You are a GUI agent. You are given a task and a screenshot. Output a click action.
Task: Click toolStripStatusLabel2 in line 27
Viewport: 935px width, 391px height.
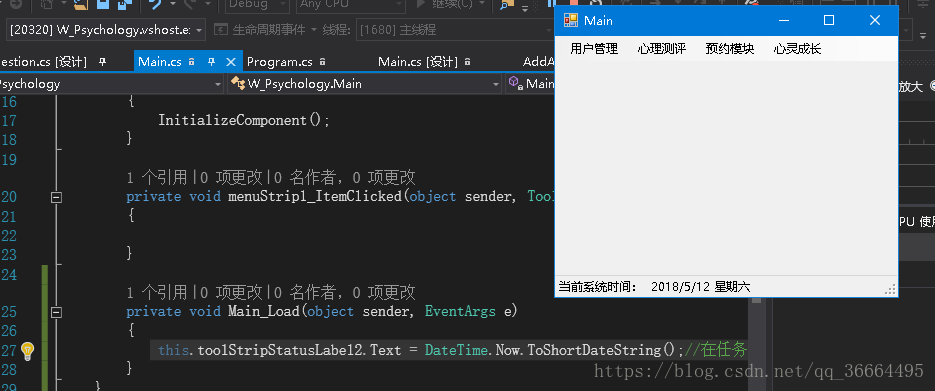(x=280, y=350)
